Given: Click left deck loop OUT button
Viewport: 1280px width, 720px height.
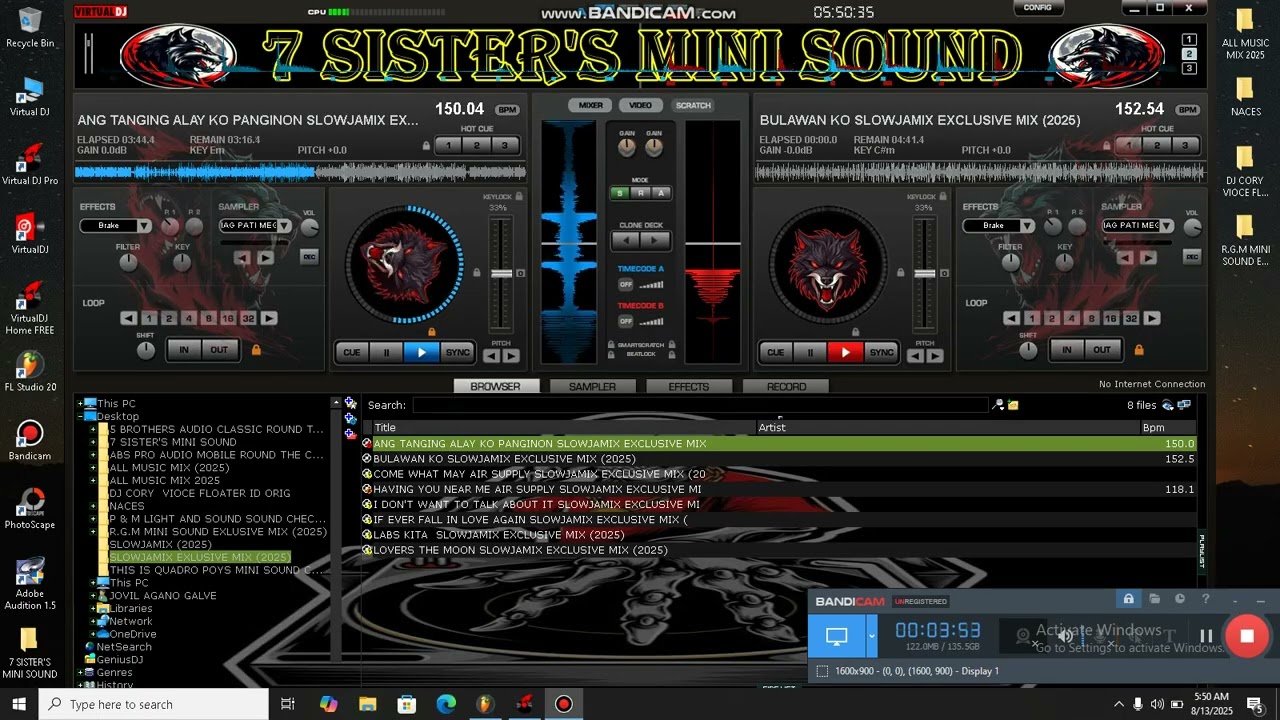Looking at the screenshot, I should [219, 349].
